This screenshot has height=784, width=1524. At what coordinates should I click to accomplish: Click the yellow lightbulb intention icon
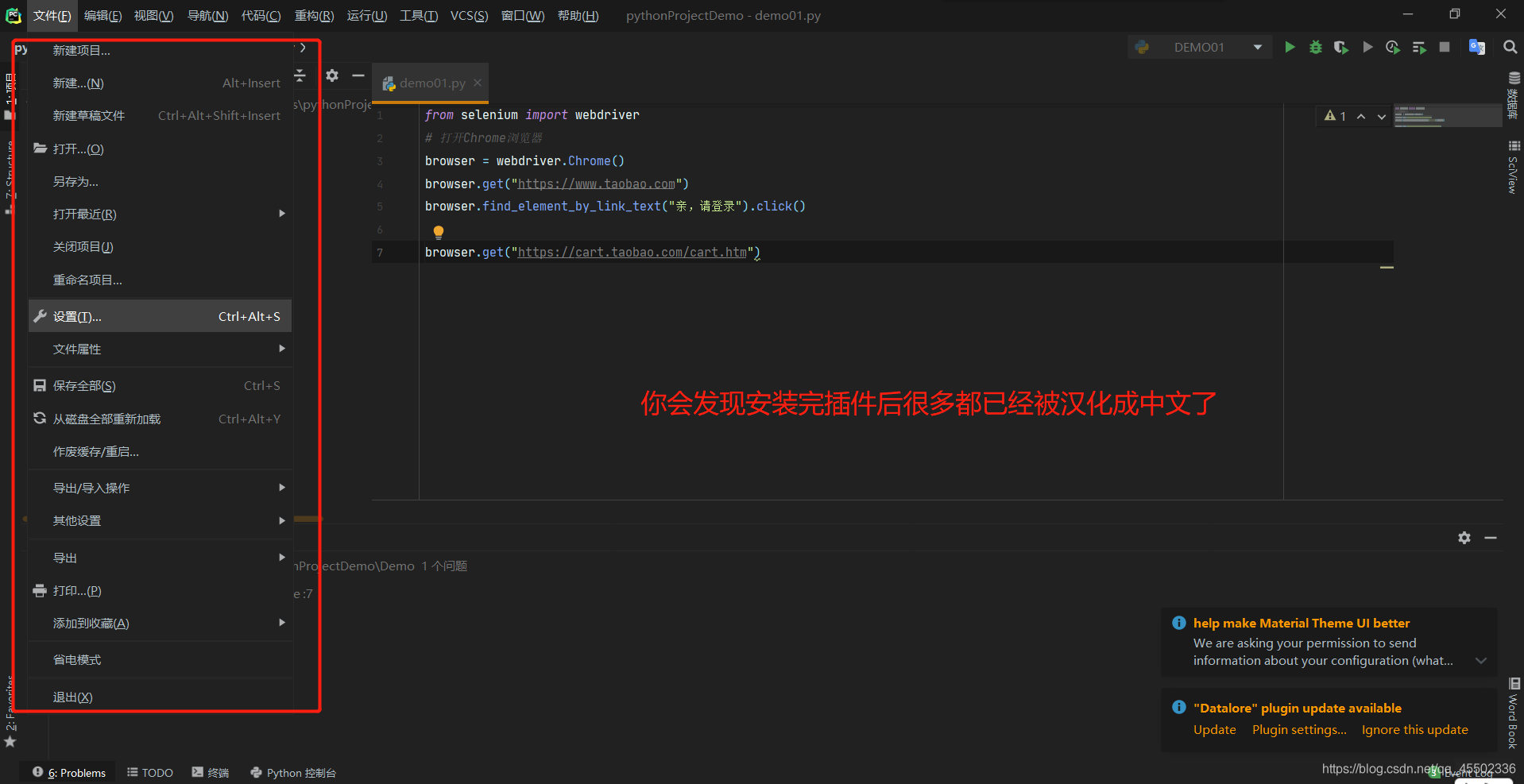tap(438, 232)
